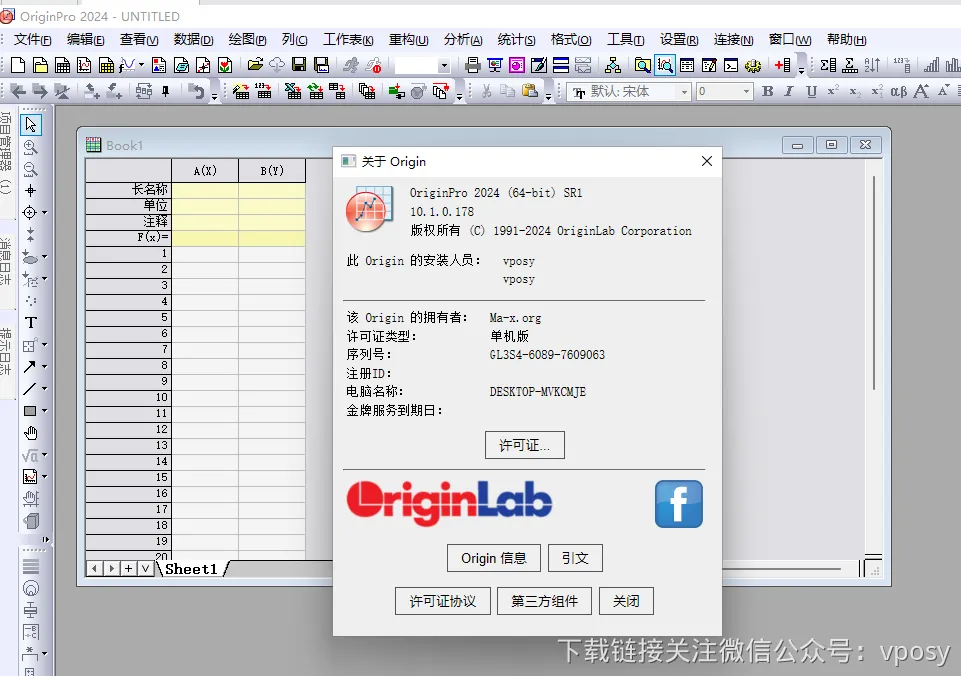Expand the Data Reader tool dropdown arrow
Screen dimensions: 961x676
click(44, 213)
